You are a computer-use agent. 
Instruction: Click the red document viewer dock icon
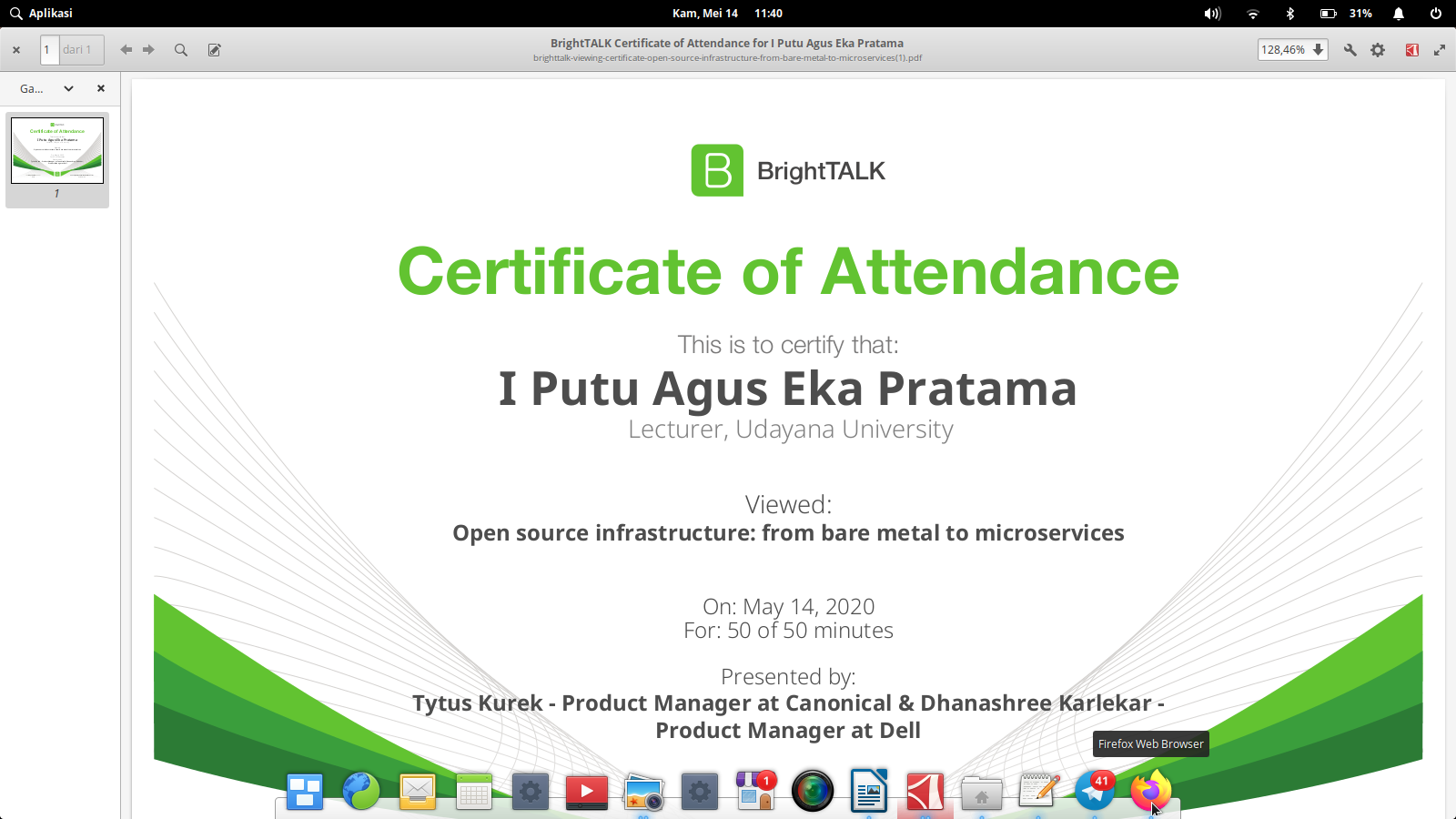925,792
